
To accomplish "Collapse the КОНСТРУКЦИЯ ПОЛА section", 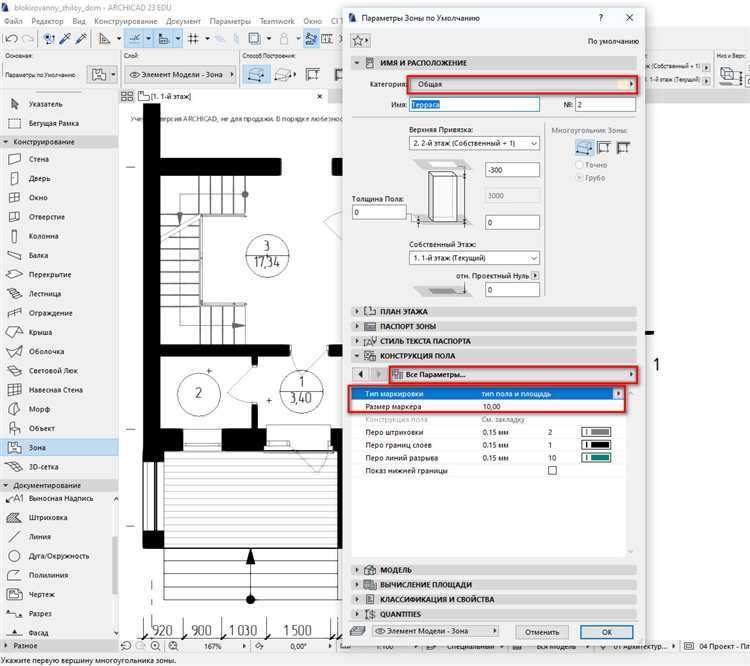I will coord(494,356).
